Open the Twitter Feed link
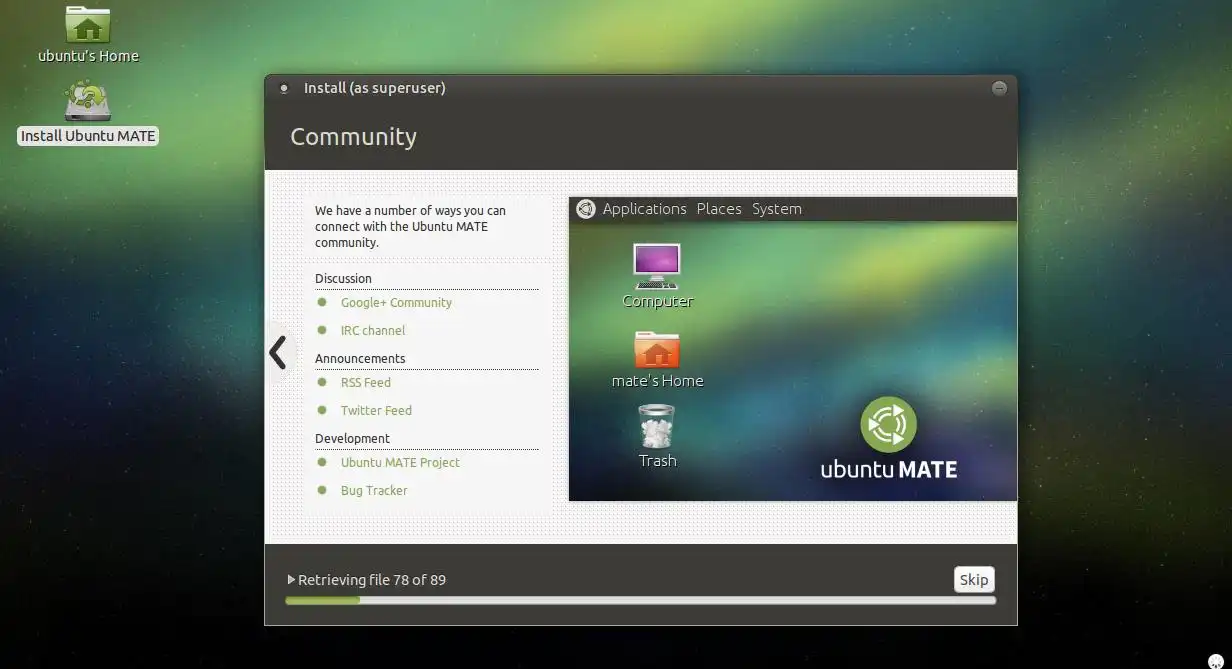This screenshot has height=669, width=1232. pyautogui.click(x=376, y=410)
